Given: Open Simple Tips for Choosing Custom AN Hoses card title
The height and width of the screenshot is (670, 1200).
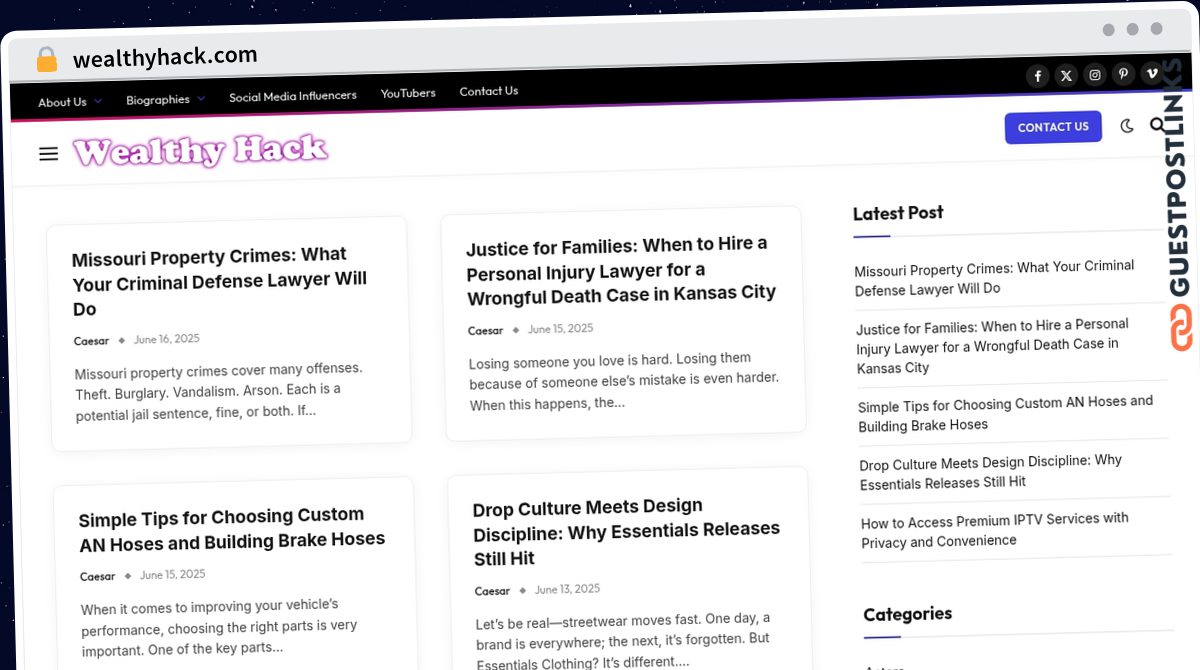Looking at the screenshot, I should (232, 529).
